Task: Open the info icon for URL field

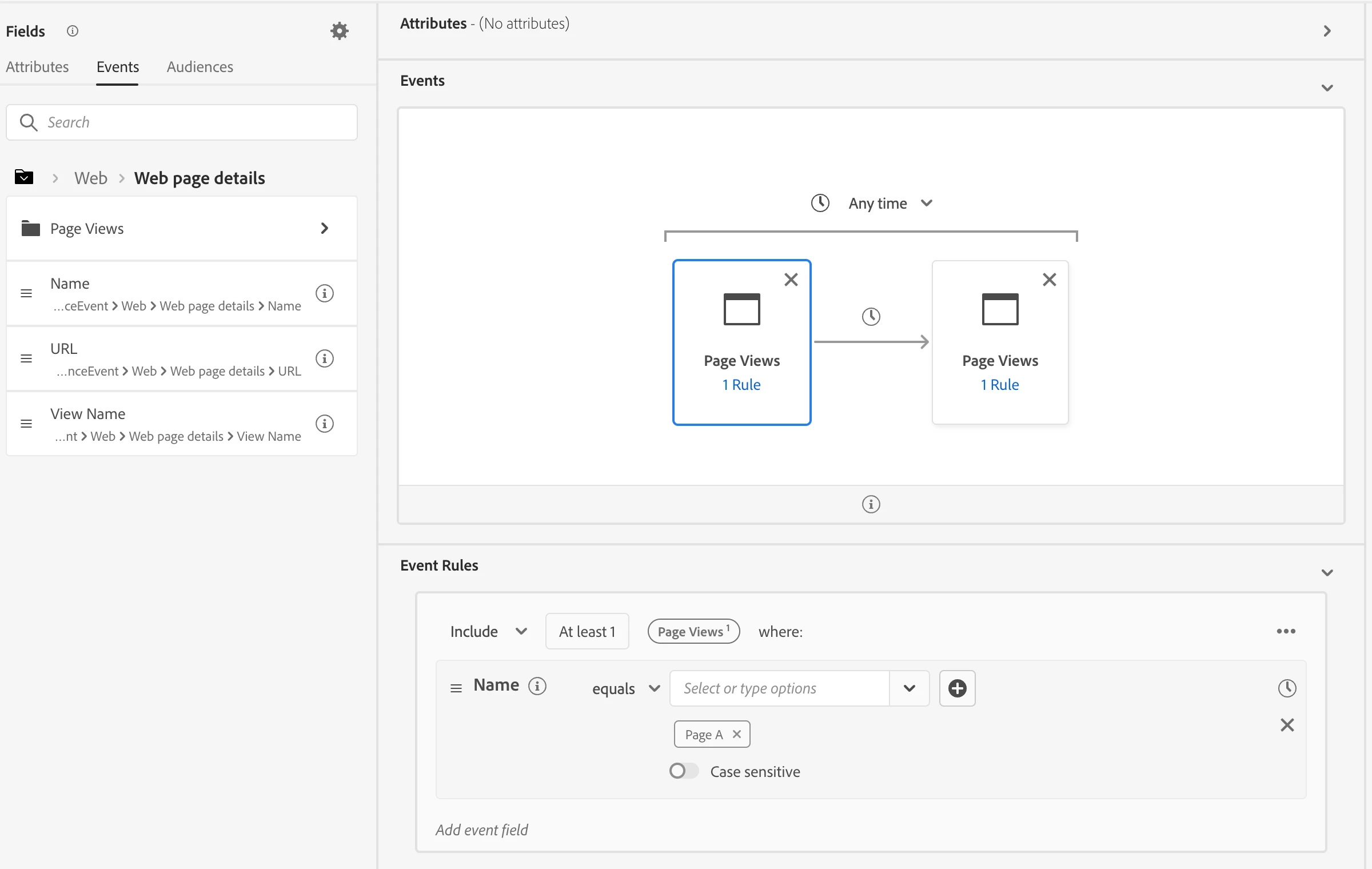Action: (x=325, y=358)
